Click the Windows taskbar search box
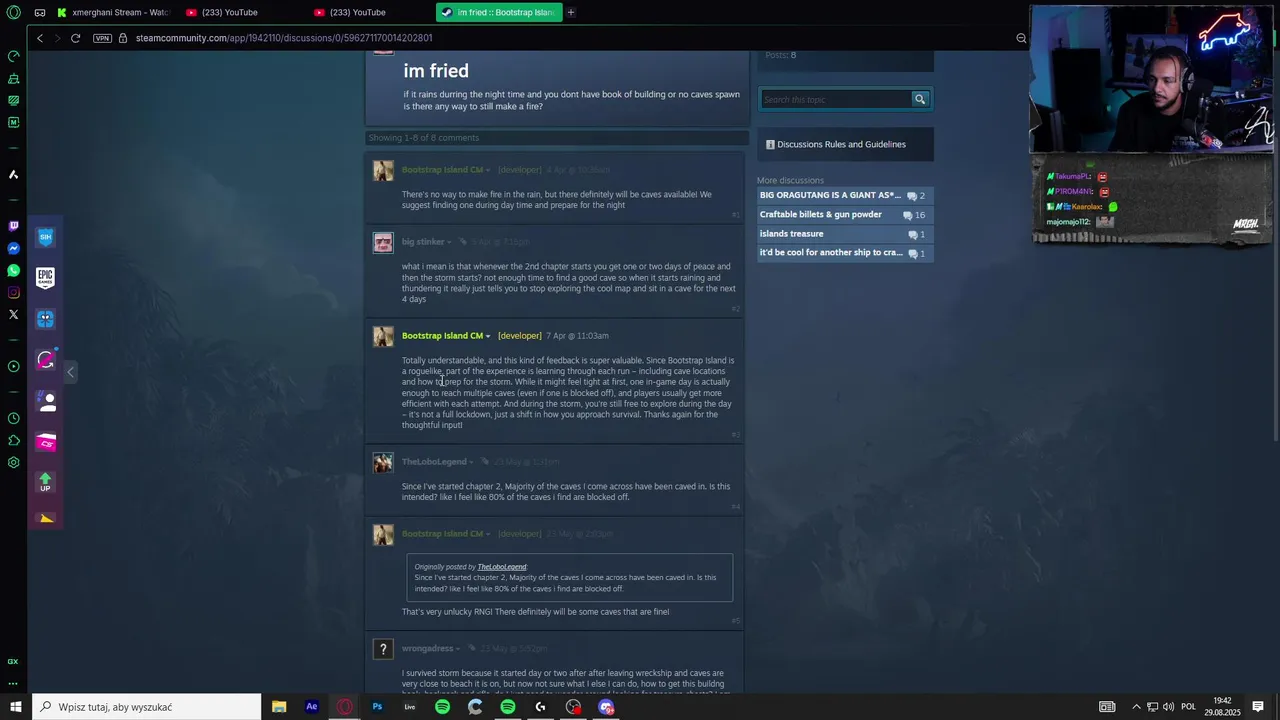Image resolution: width=1280 pixels, height=720 pixels. click(x=146, y=707)
